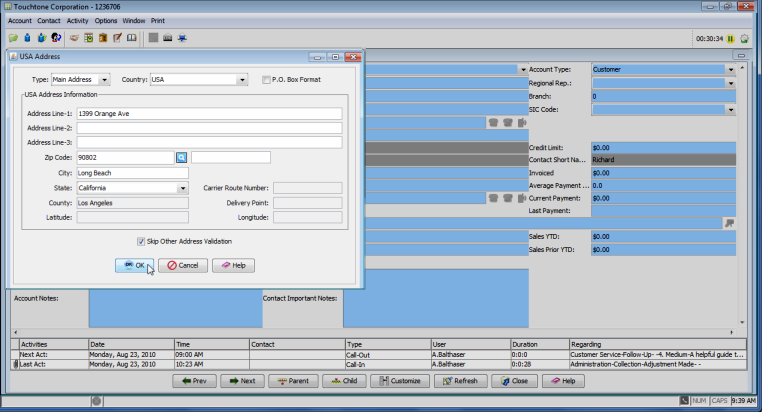Click the Customize button
Viewport: 762px width, 412px height.
399,381
